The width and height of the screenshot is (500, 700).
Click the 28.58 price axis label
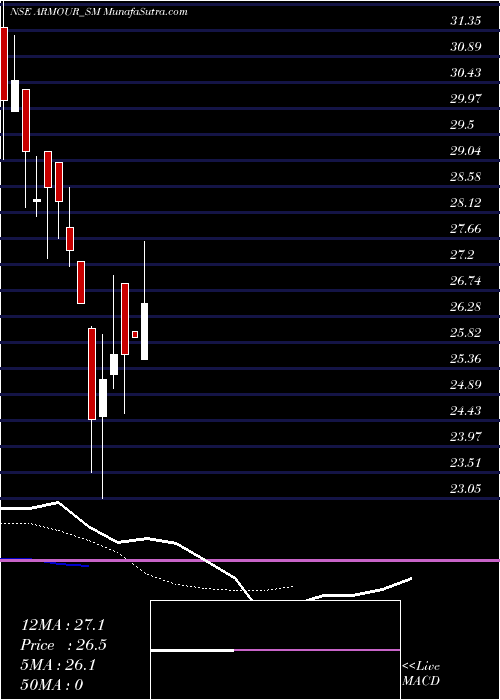(466, 176)
